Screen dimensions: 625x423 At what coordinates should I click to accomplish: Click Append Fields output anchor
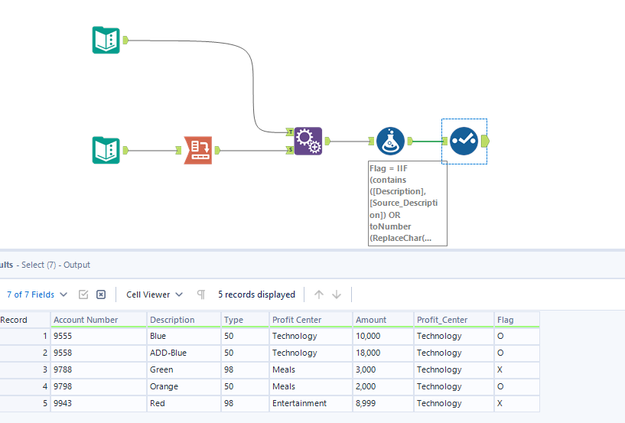point(327,141)
